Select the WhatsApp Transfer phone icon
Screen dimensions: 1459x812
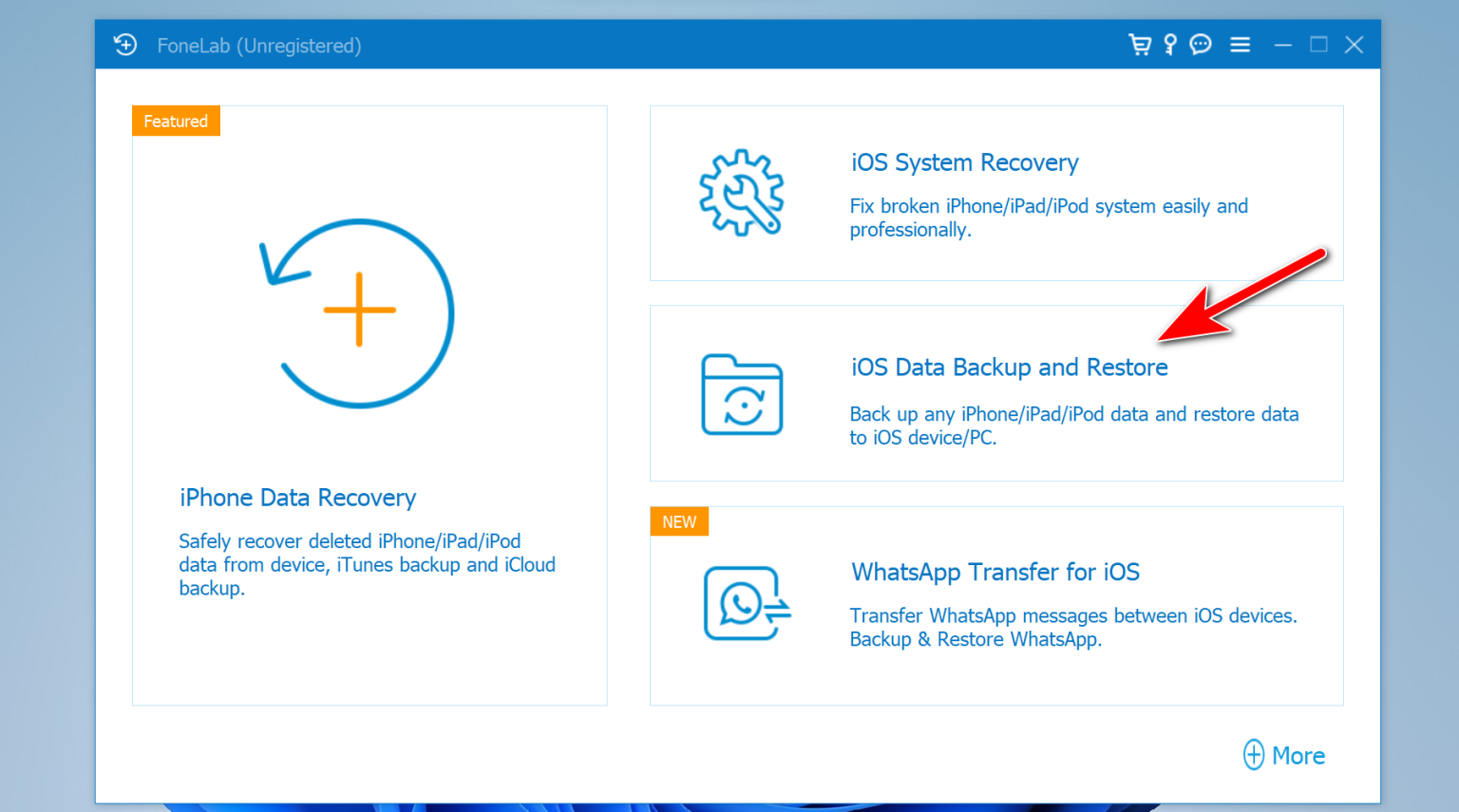point(743,604)
